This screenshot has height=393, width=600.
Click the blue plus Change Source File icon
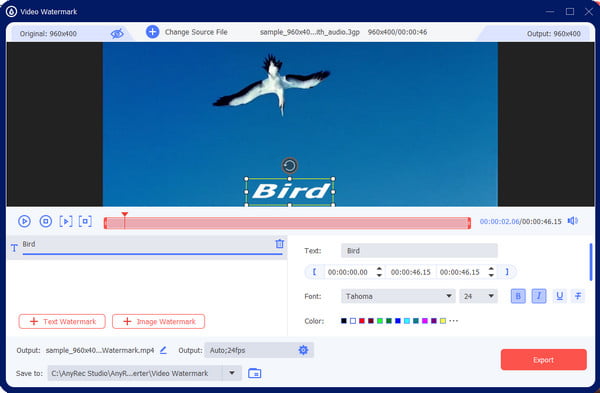[x=153, y=32]
